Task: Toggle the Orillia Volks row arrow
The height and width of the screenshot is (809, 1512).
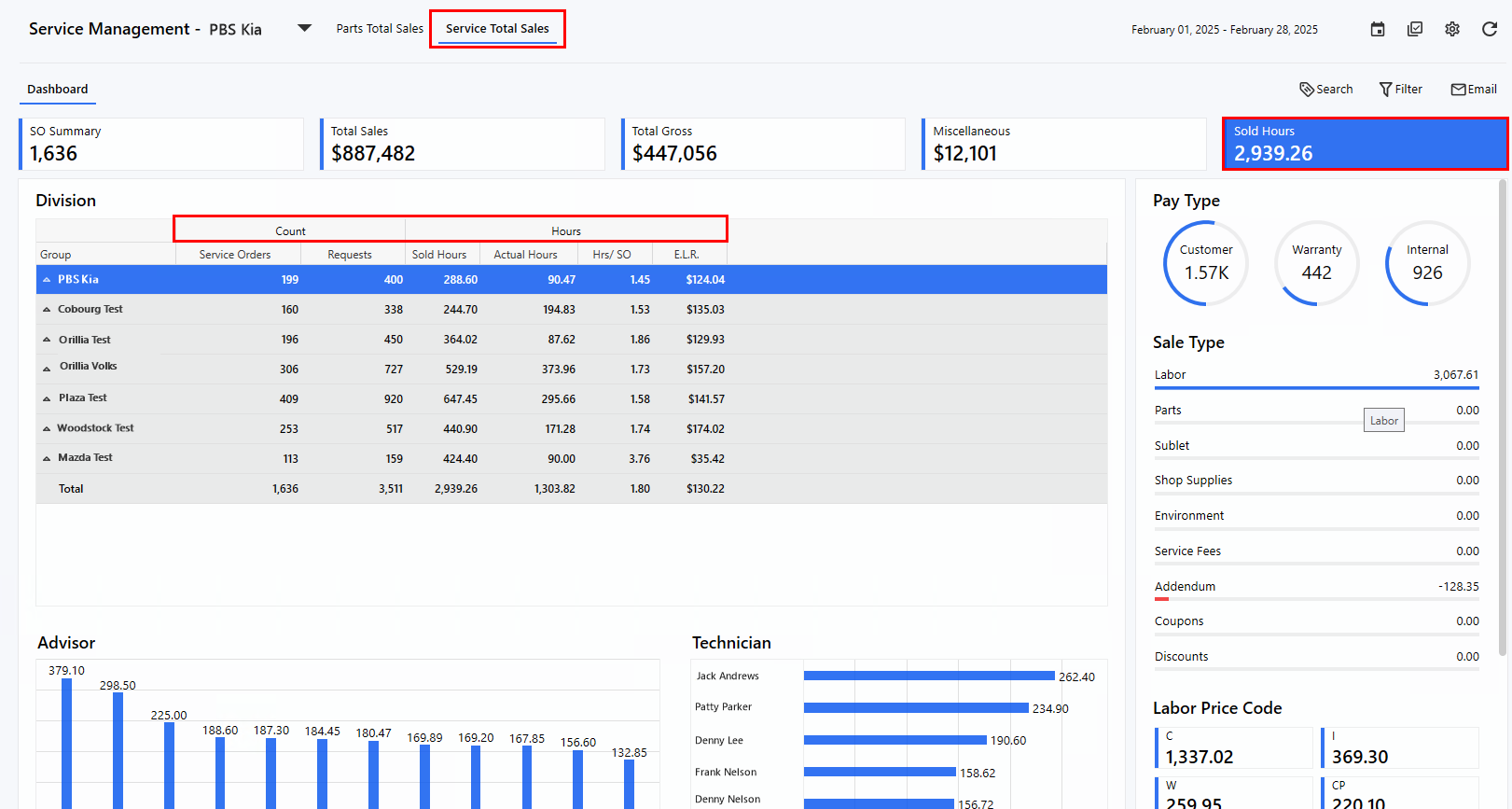Action: pos(47,369)
